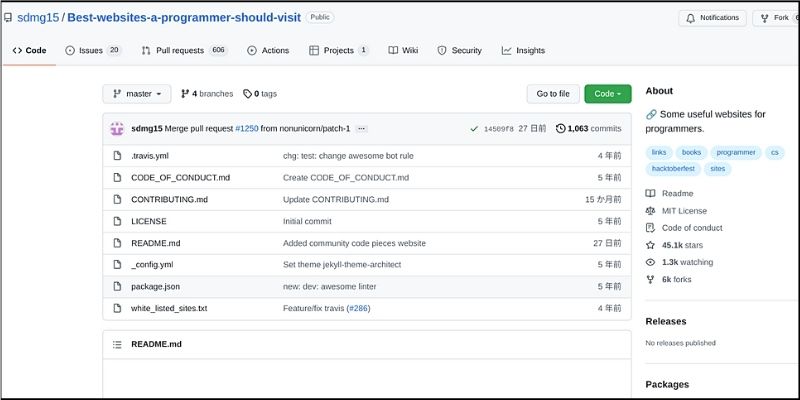Screen dimensions: 800x400
Task: Click the Code of conduct icon
Action: 650,228
